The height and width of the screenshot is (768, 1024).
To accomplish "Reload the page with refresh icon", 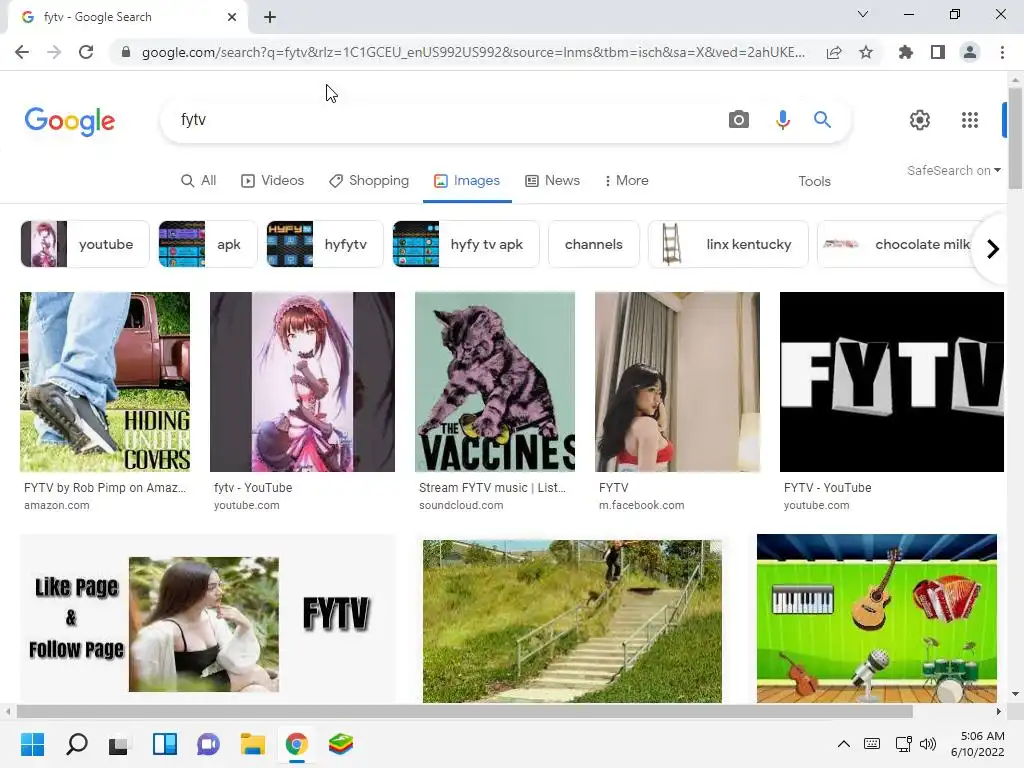I will click(86, 52).
